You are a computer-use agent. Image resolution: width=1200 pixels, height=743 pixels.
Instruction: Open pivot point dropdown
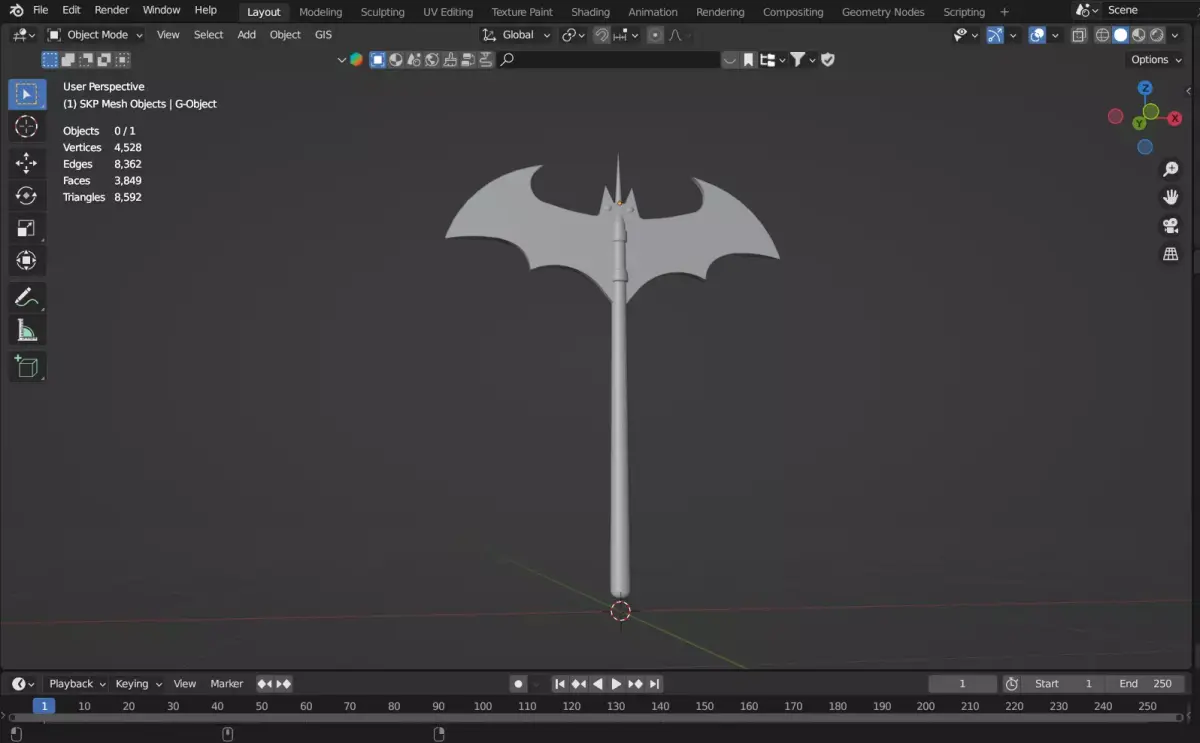click(x=574, y=35)
